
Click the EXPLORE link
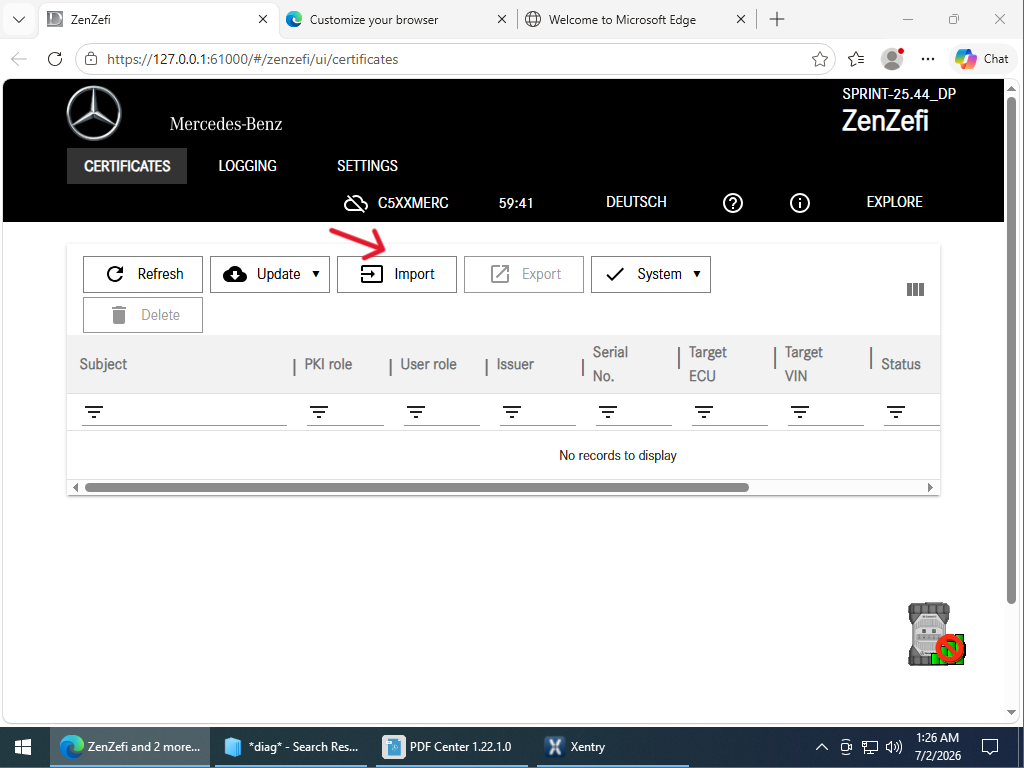tap(894, 202)
